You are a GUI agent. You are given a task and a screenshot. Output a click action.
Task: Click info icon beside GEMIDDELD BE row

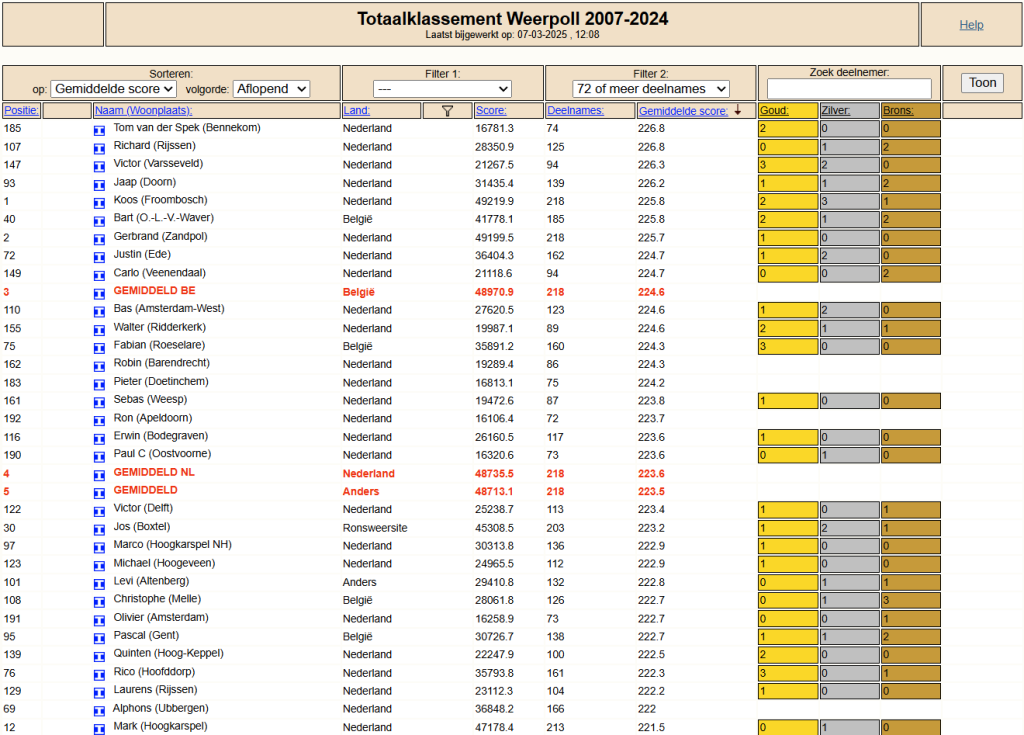[x=99, y=294]
